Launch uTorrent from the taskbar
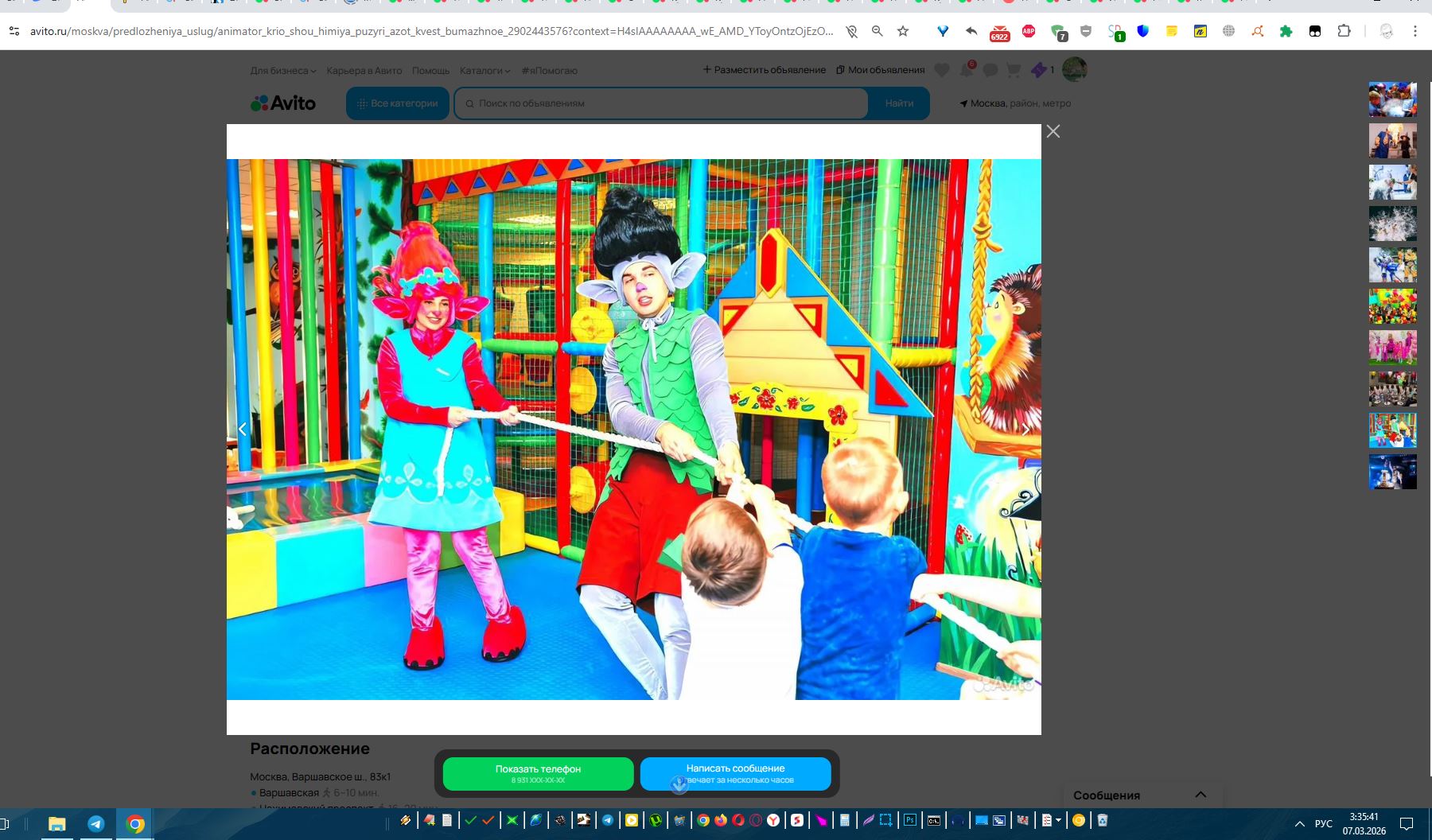Screen dimensions: 1432x840 click(656, 820)
